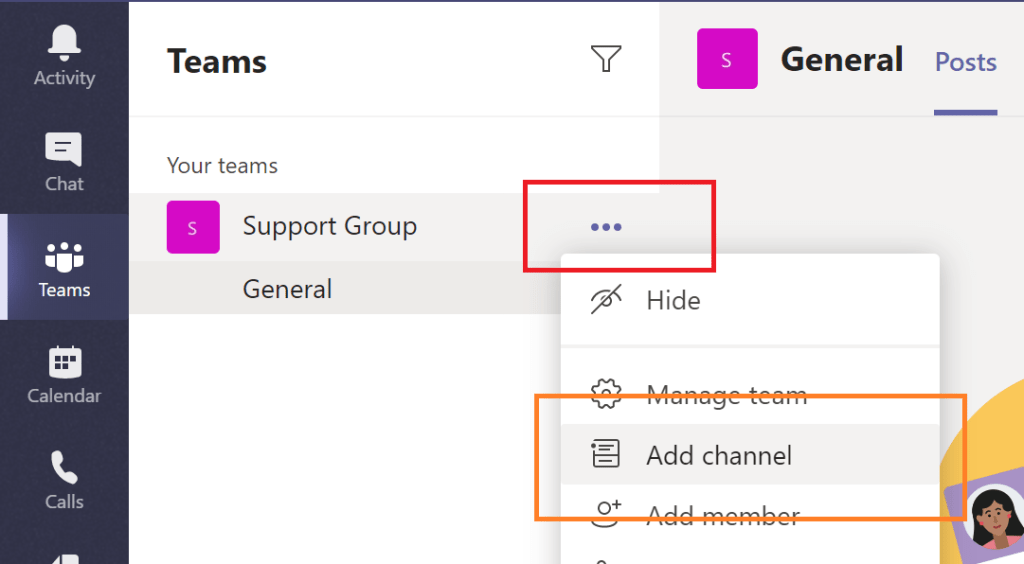The image size is (1024, 564).
Task: Select Add channel from the menu
Action: (718, 456)
